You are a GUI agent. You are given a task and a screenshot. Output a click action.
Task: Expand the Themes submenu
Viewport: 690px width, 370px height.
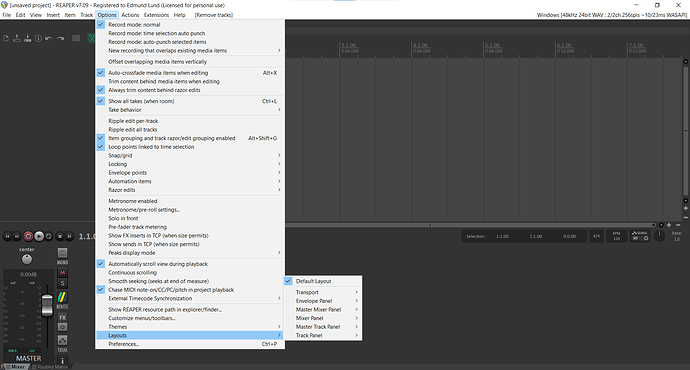pyautogui.click(x=190, y=327)
